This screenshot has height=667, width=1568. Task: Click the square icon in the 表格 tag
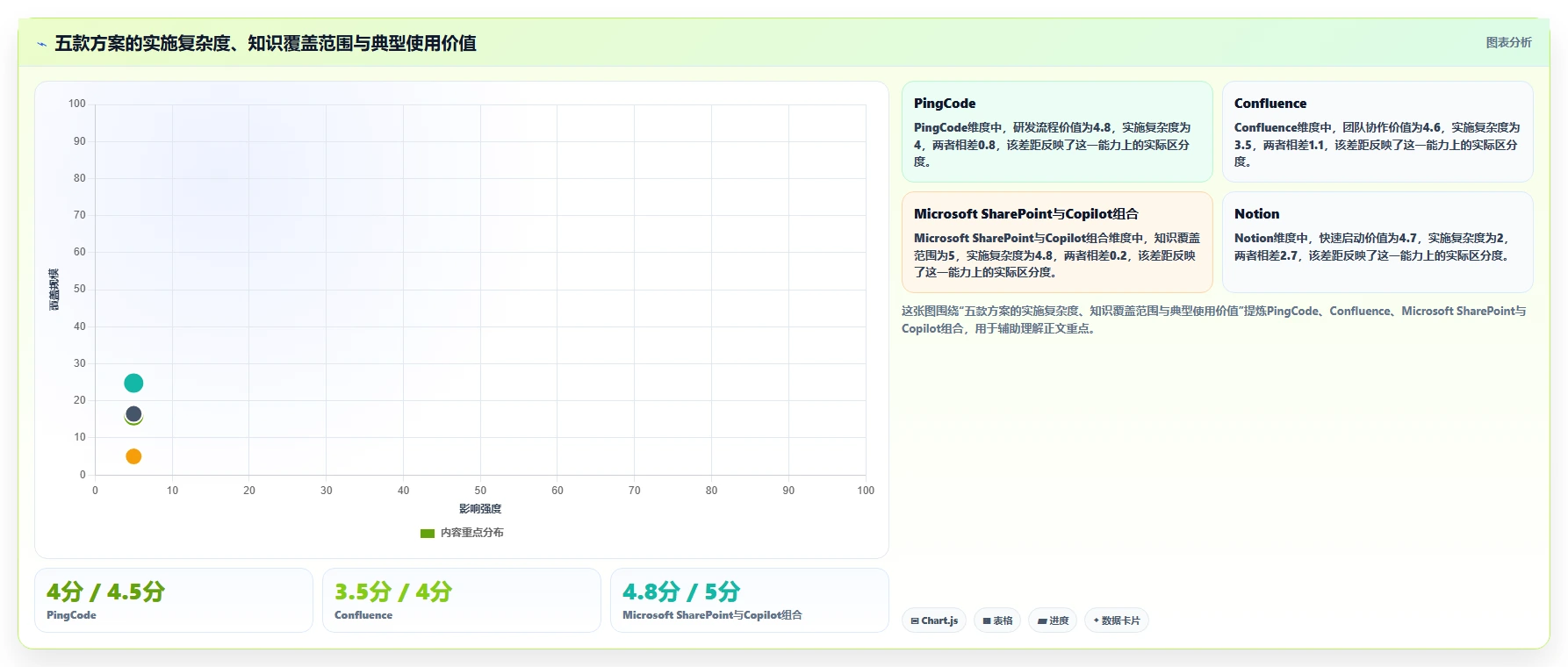coord(987,620)
